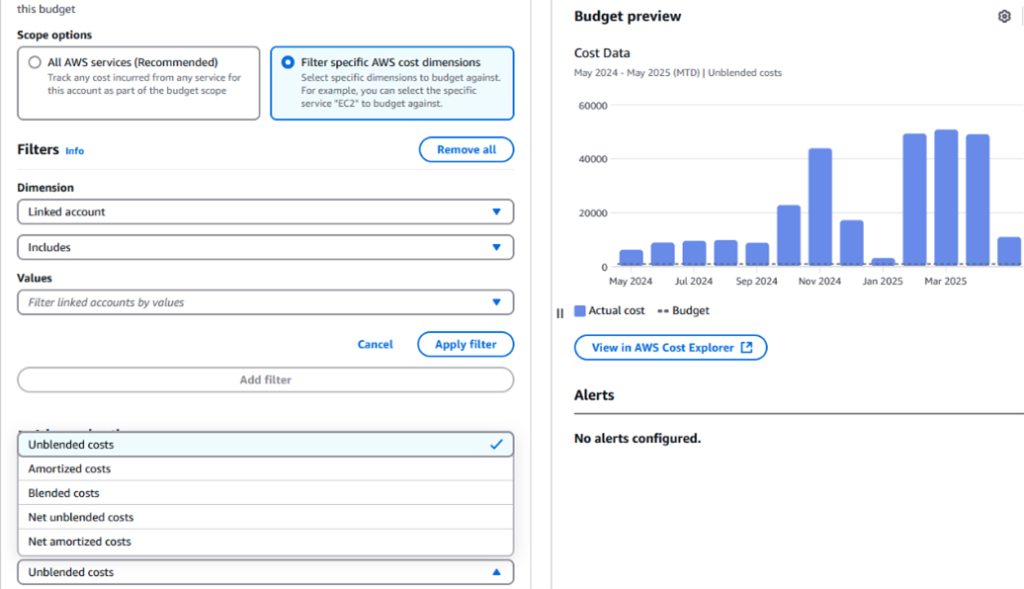Open the Budget preview settings gear

pos(1004,16)
